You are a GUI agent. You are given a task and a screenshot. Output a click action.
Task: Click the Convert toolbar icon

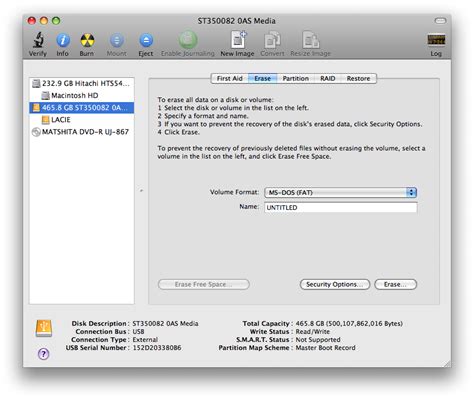click(272, 40)
